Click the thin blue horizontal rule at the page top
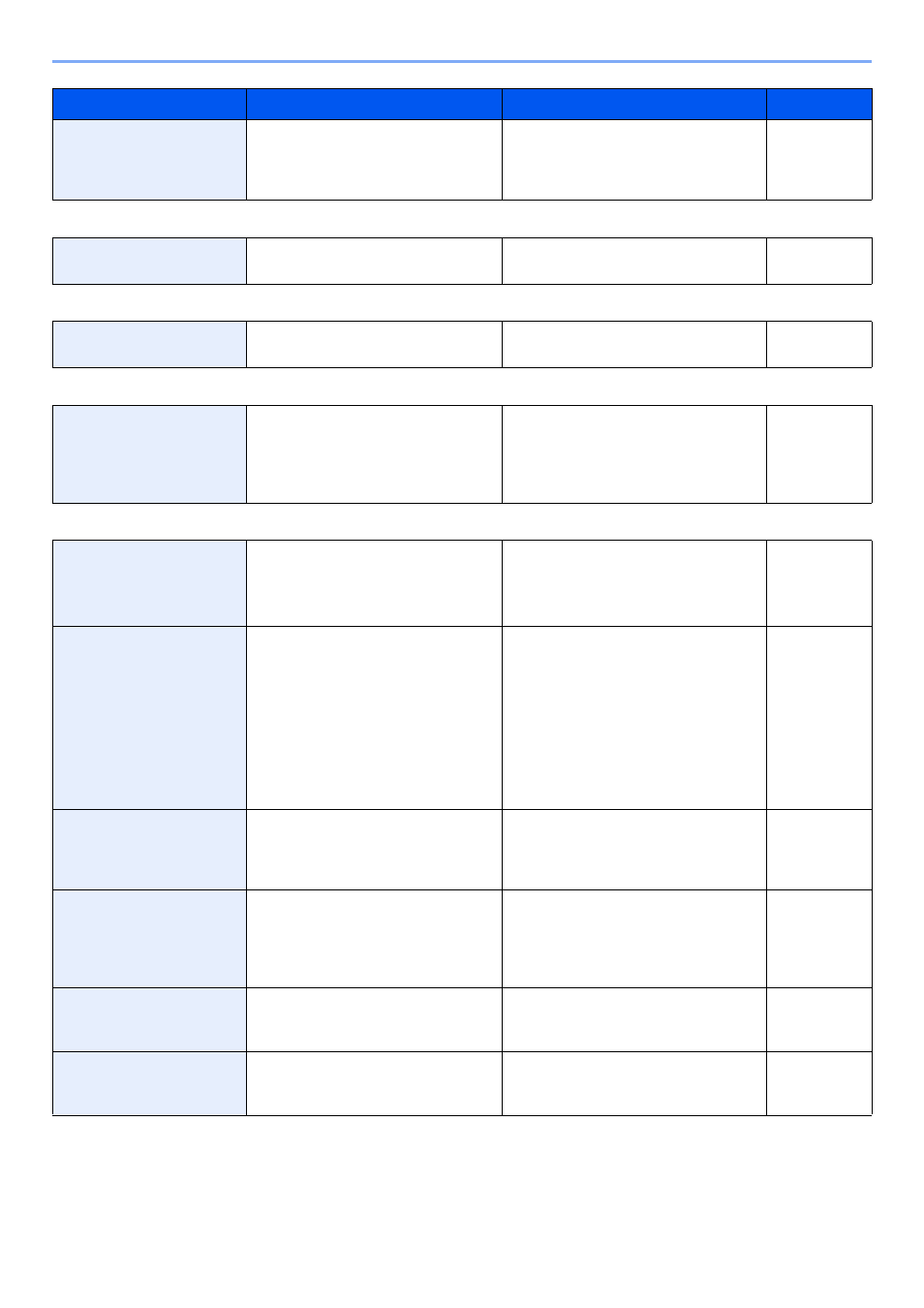 (x=462, y=61)
